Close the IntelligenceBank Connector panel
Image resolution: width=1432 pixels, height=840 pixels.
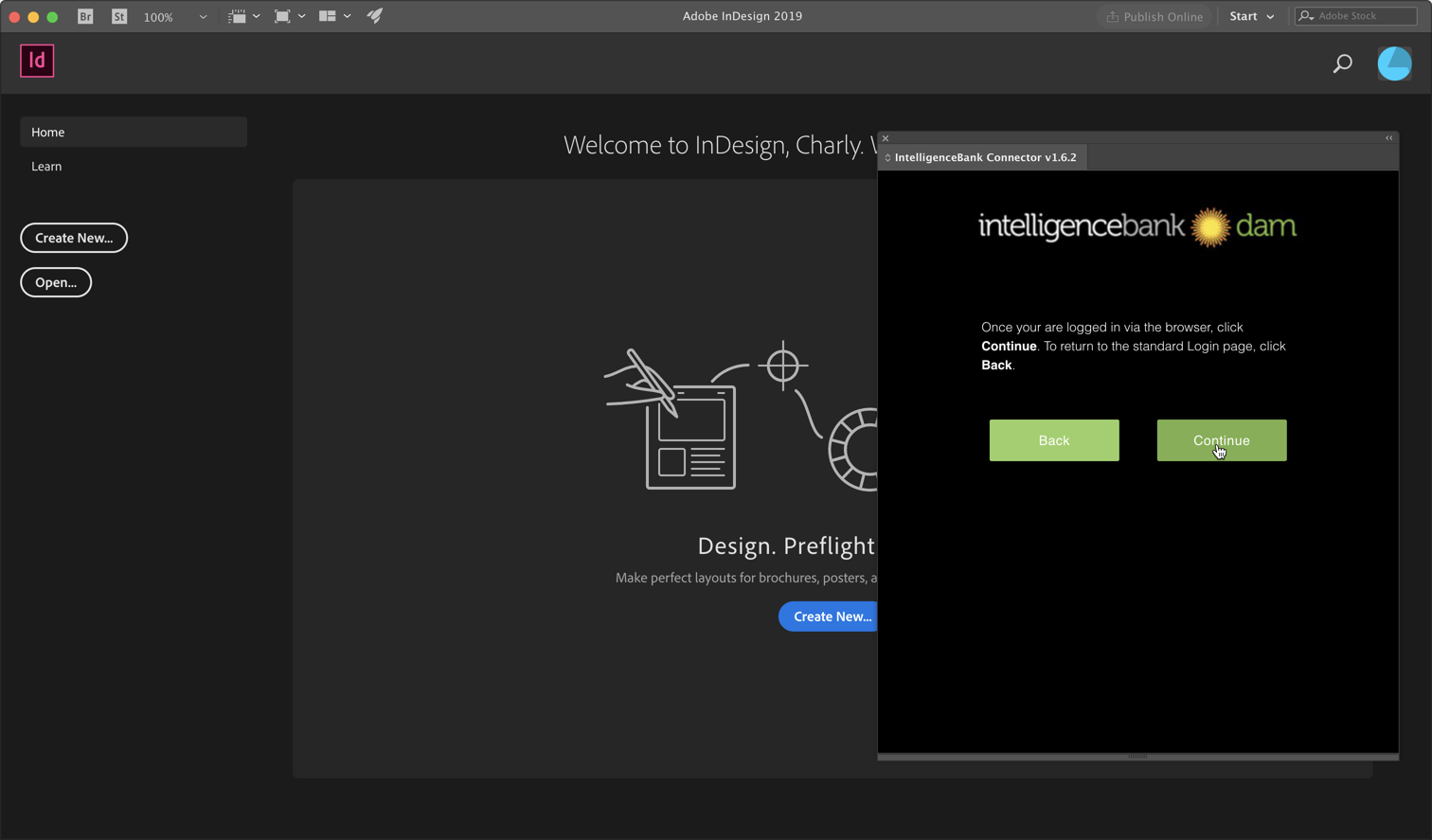pos(886,138)
